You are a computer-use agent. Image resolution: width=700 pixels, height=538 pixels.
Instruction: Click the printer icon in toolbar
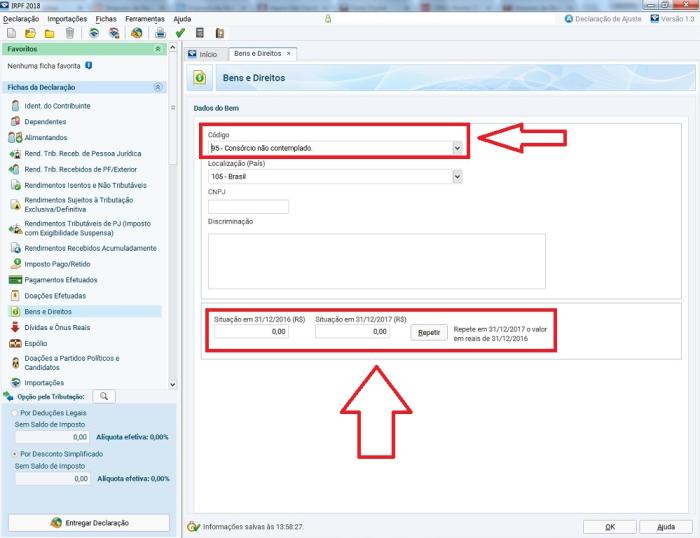pyautogui.click(x=161, y=33)
